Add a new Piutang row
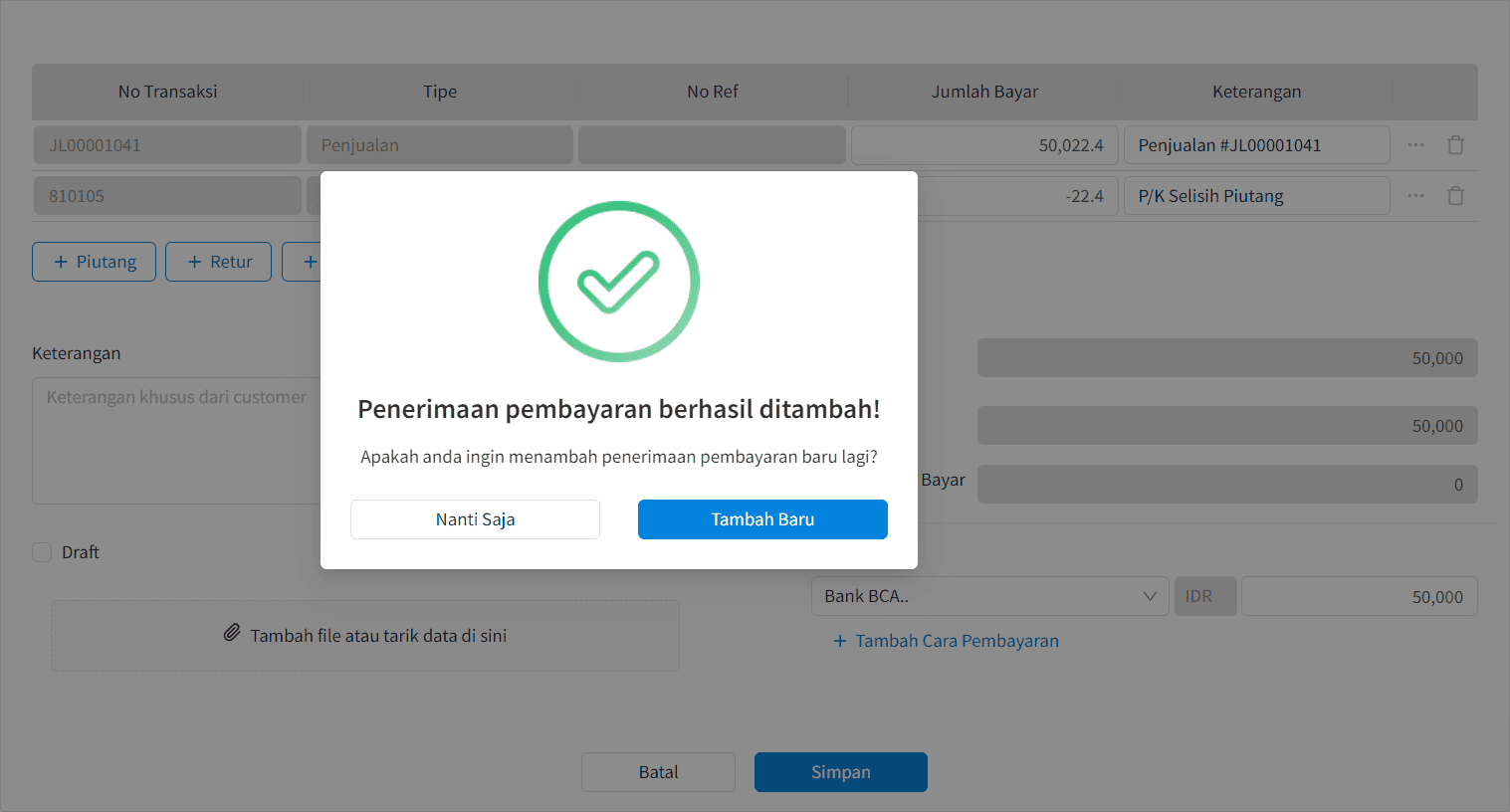The image size is (1510, 812). [x=94, y=262]
